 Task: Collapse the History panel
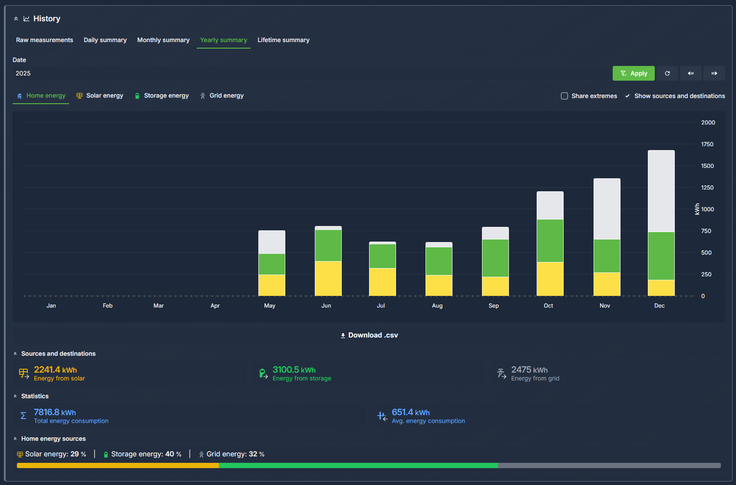pos(16,18)
